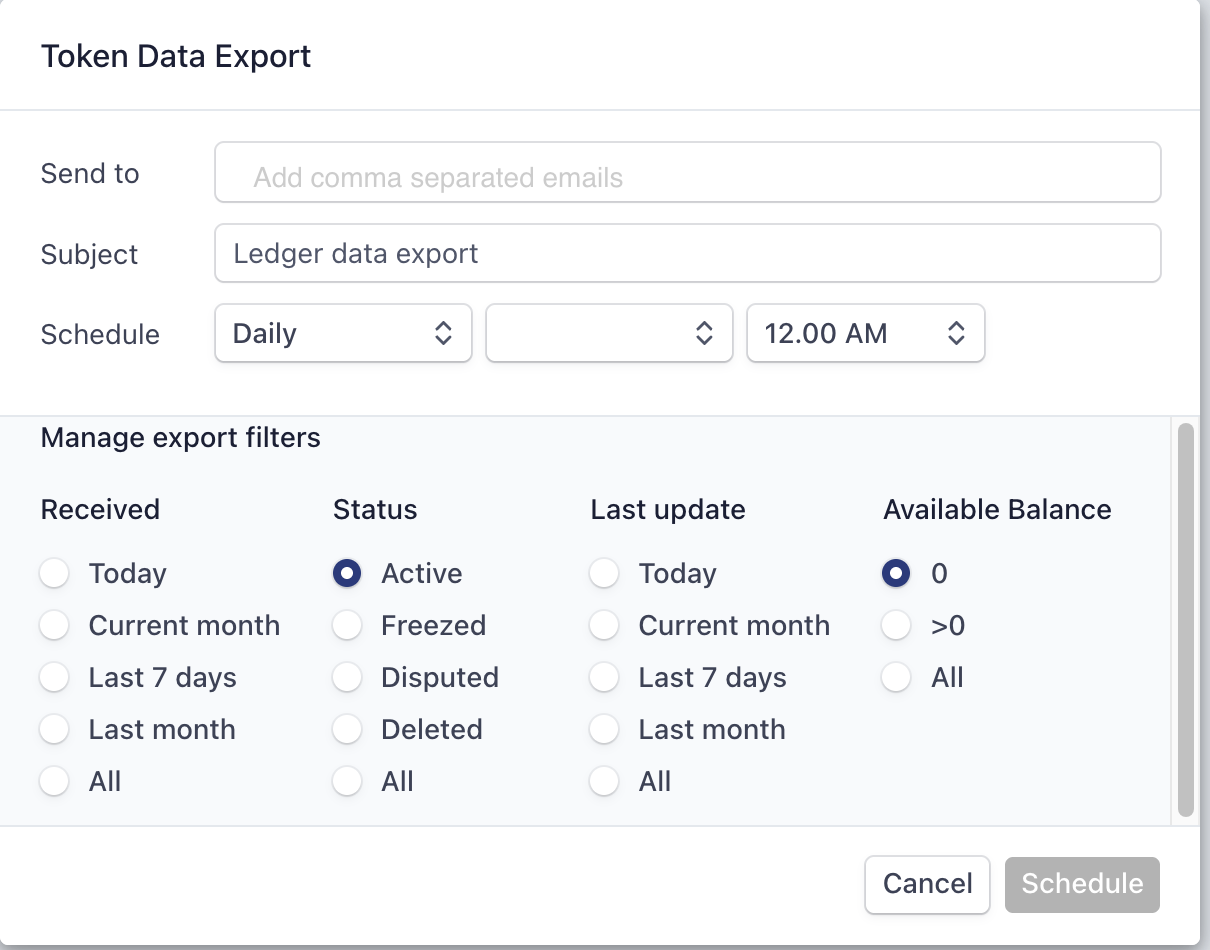
Task: Click the export filters vertical scrollbar
Action: [x=1185, y=620]
